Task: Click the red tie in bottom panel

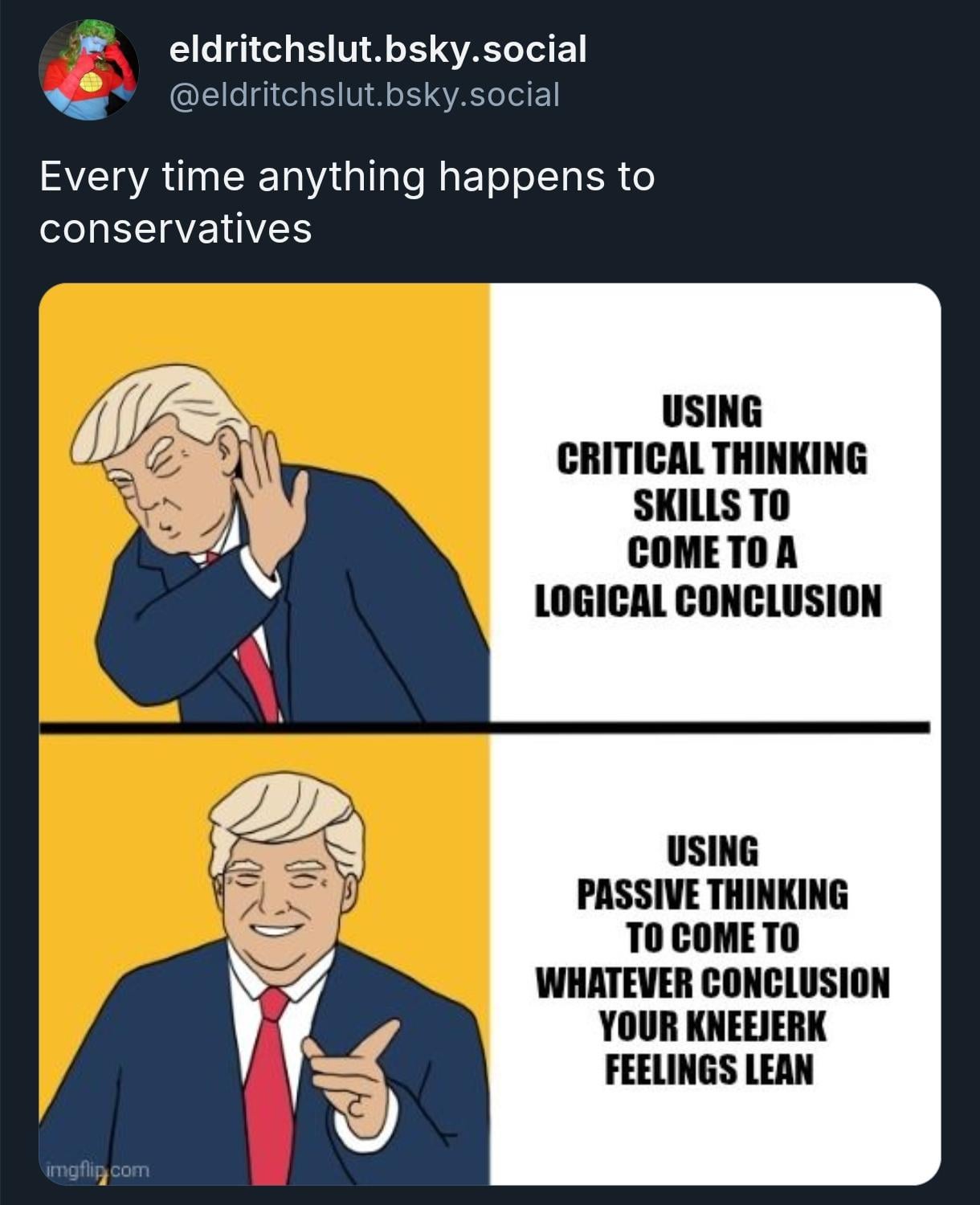Action: coord(270,1086)
